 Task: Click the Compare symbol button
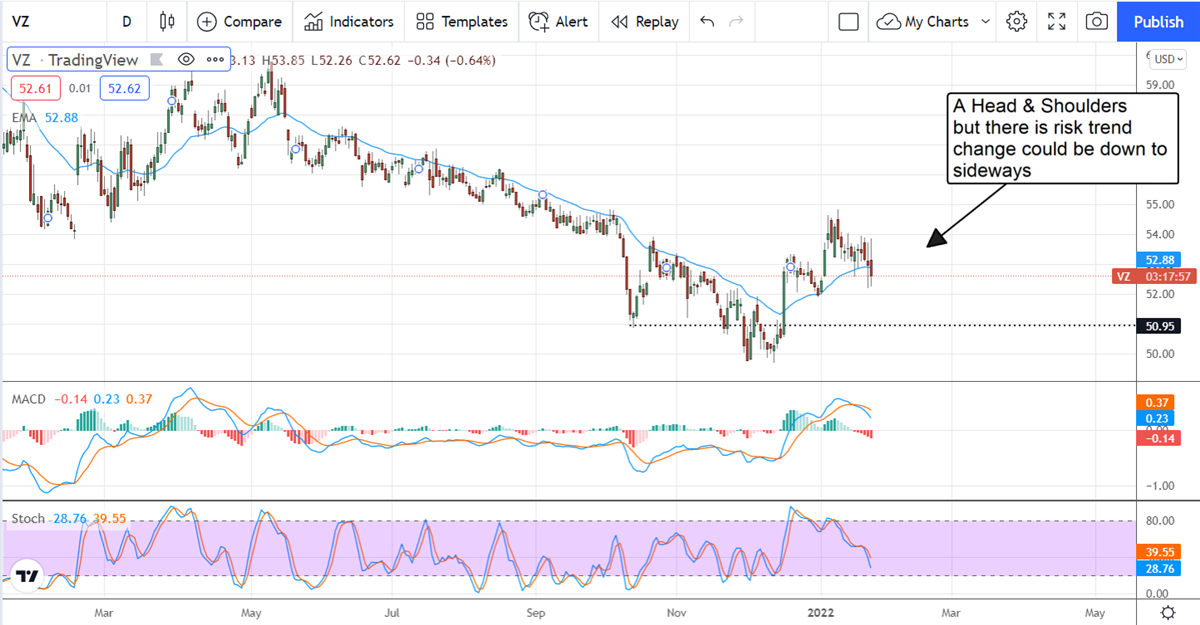pyautogui.click(x=239, y=21)
